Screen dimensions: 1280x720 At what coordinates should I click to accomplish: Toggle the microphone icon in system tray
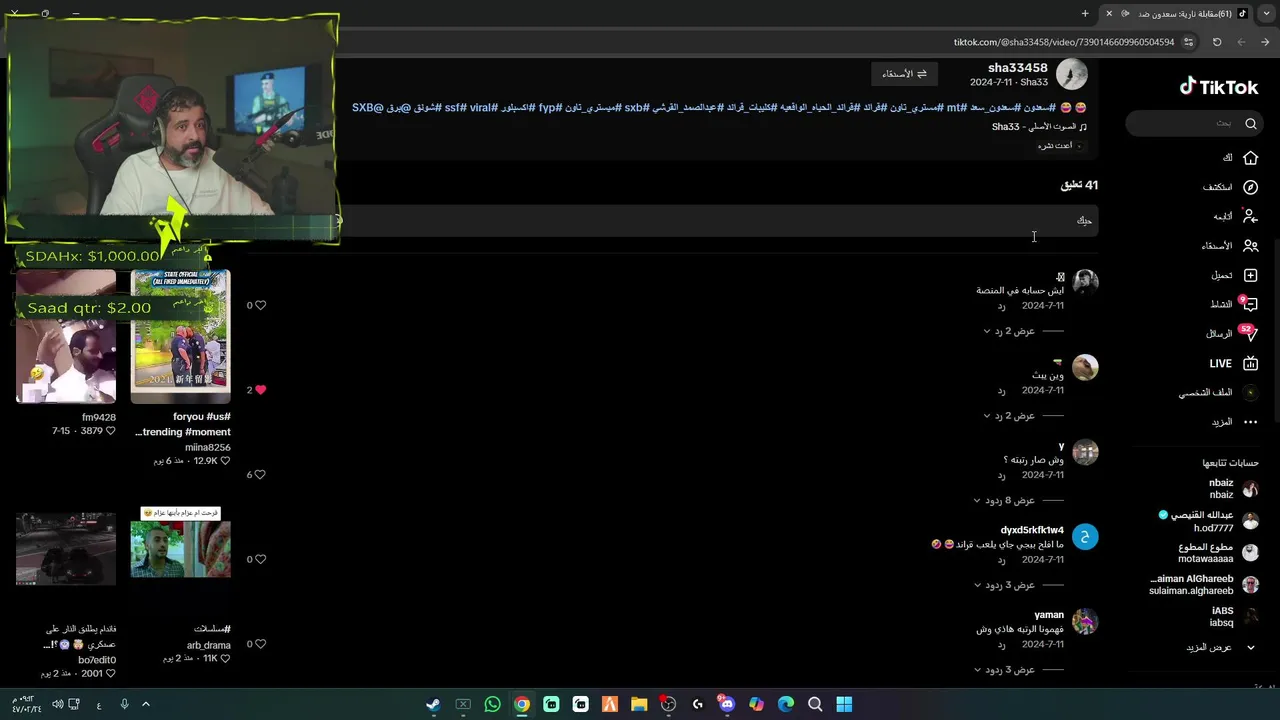click(124, 704)
